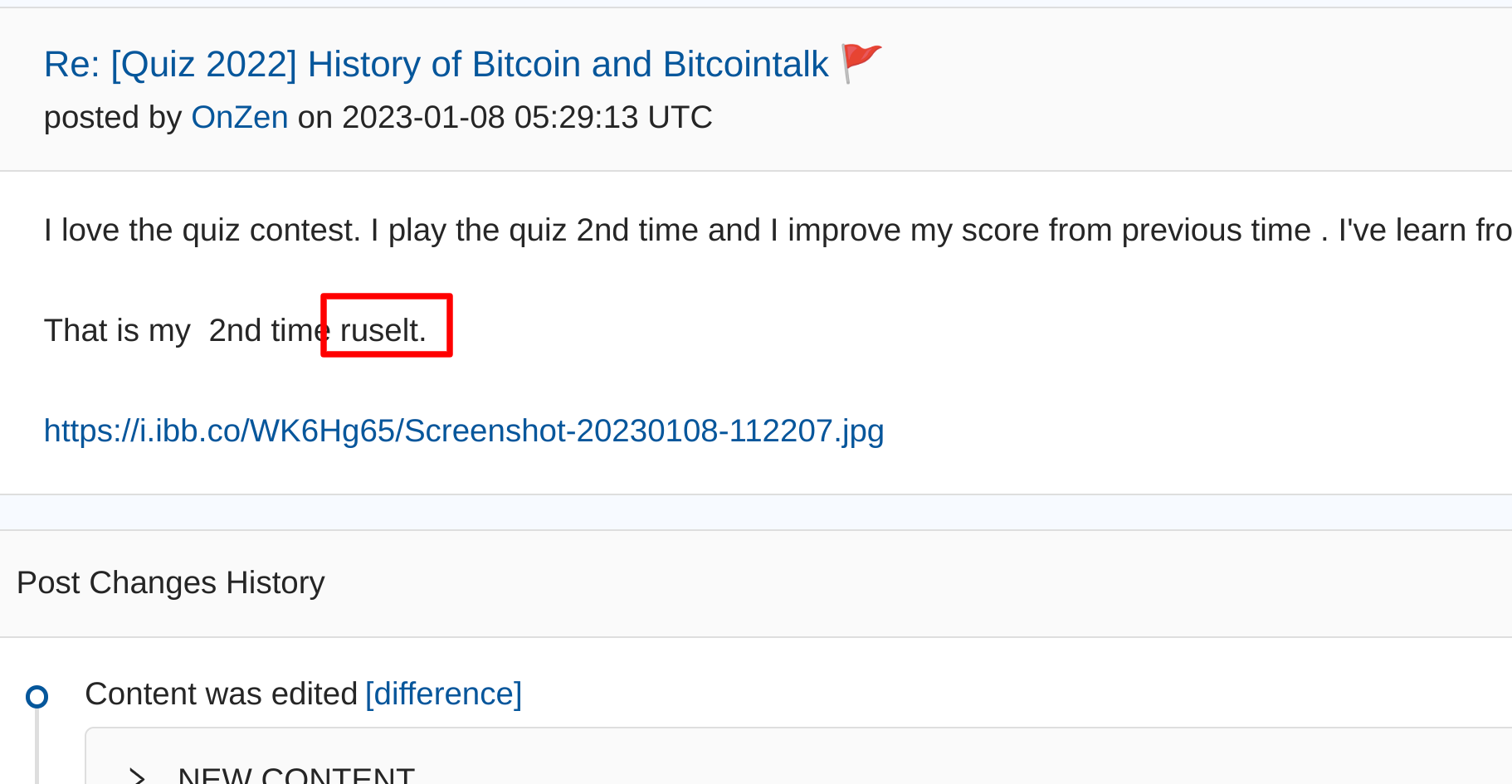This screenshot has height=784, width=1512.
Task: Click the "That is my 2nd time" text
Action: pos(187,330)
